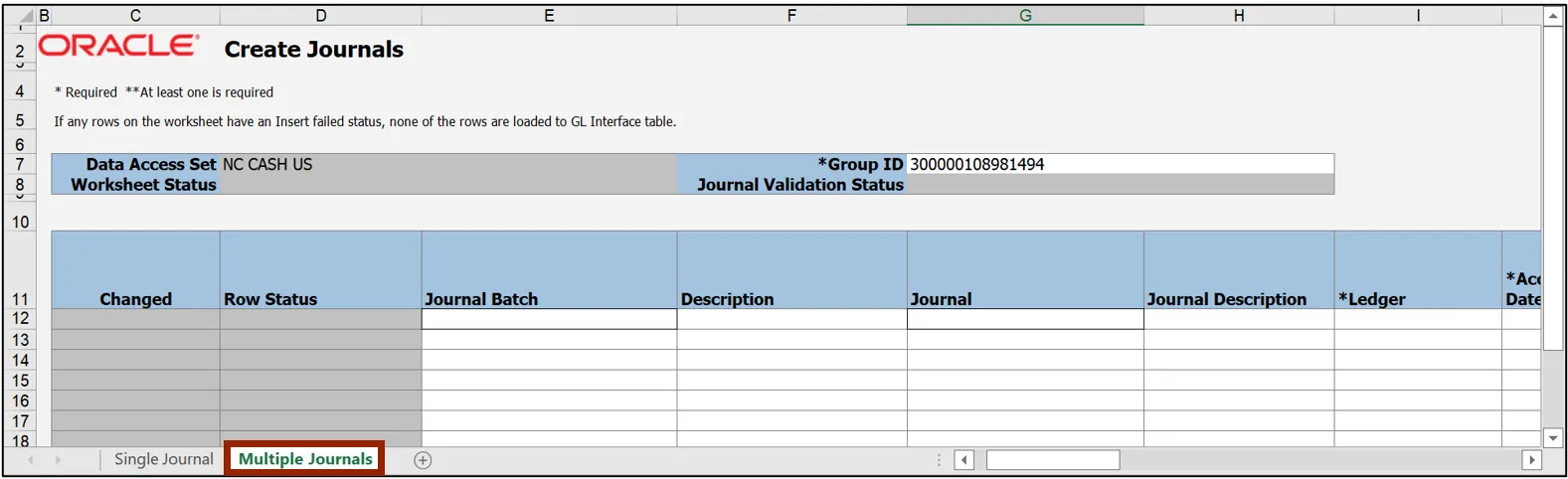This screenshot has height=479, width=1568.
Task: Click next sheet navigation arrow
Action: pyautogui.click(x=58, y=460)
